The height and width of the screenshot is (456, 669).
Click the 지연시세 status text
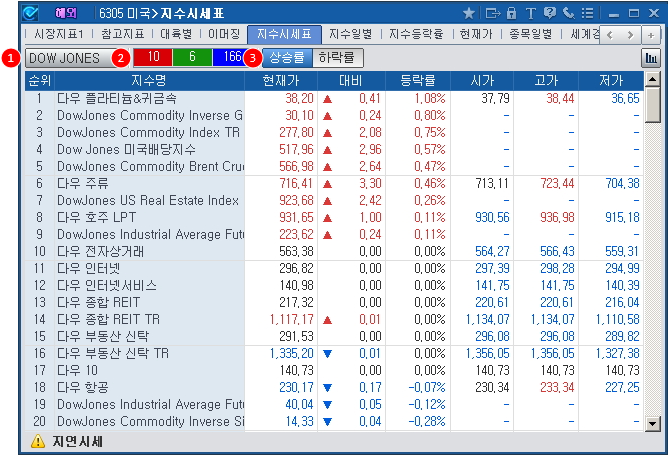78,441
